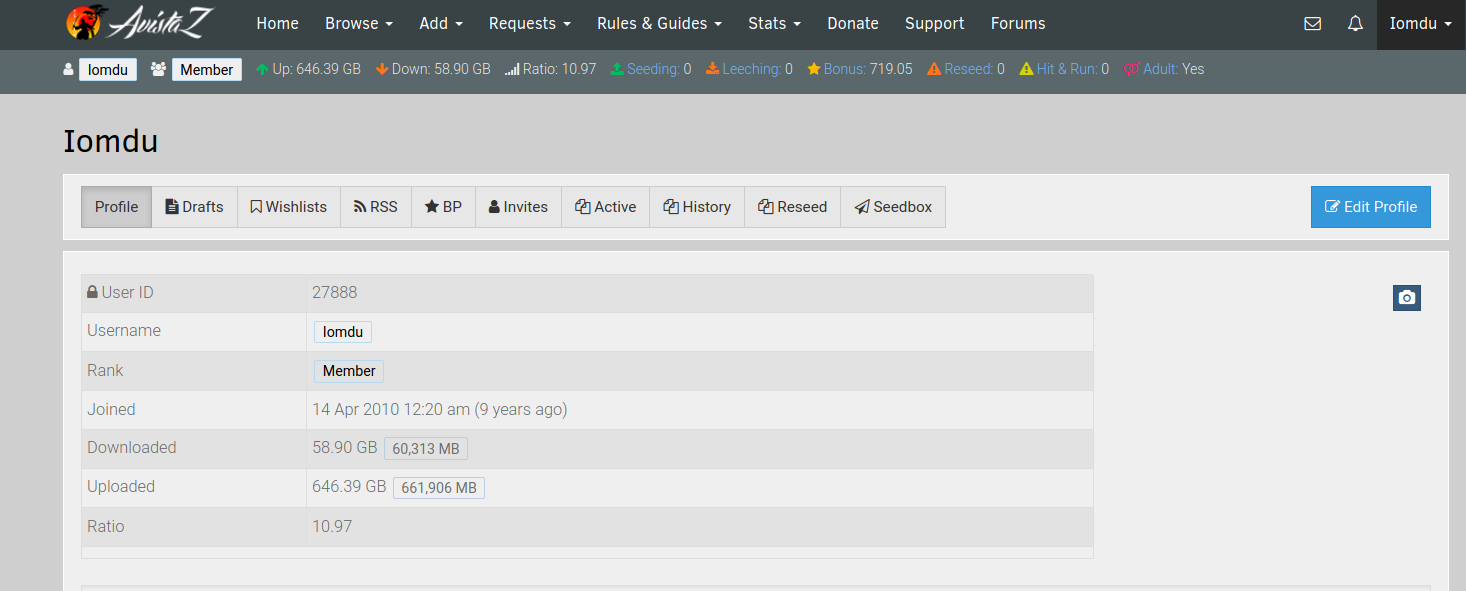Image resolution: width=1466 pixels, height=591 pixels.
Task: Click the Adult gender symbol icon
Action: [x=1132, y=70]
